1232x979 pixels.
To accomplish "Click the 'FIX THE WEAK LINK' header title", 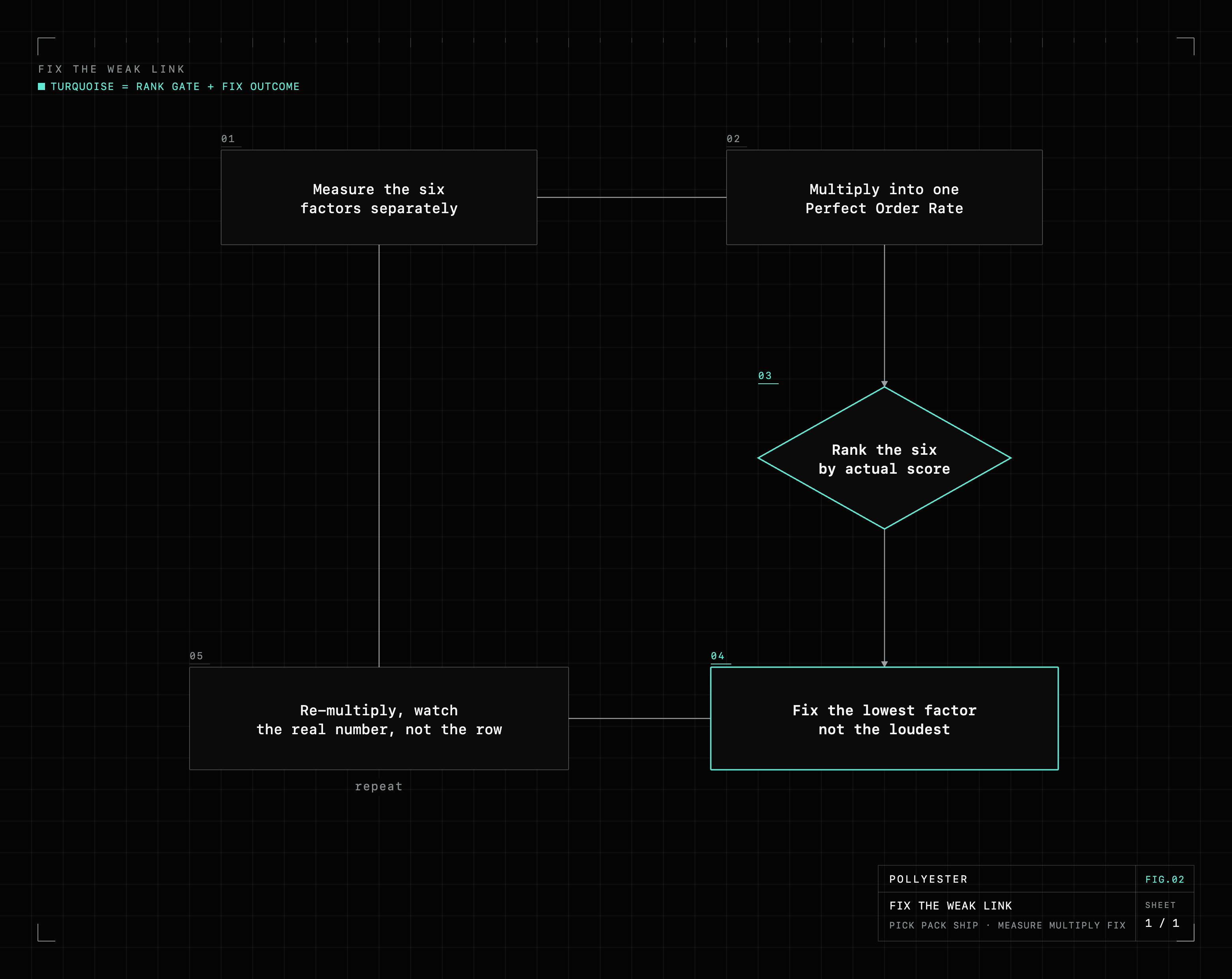I will (x=111, y=69).
